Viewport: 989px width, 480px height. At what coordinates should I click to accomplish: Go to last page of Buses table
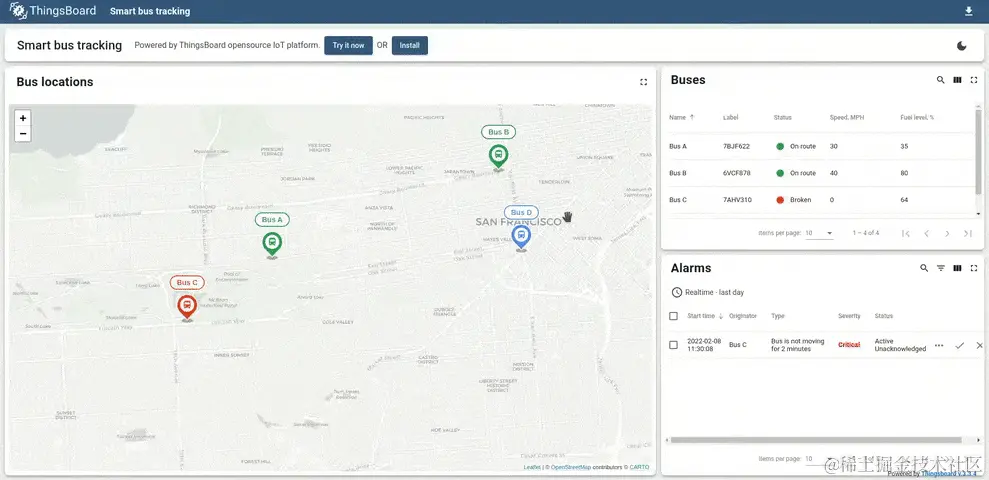(968, 233)
